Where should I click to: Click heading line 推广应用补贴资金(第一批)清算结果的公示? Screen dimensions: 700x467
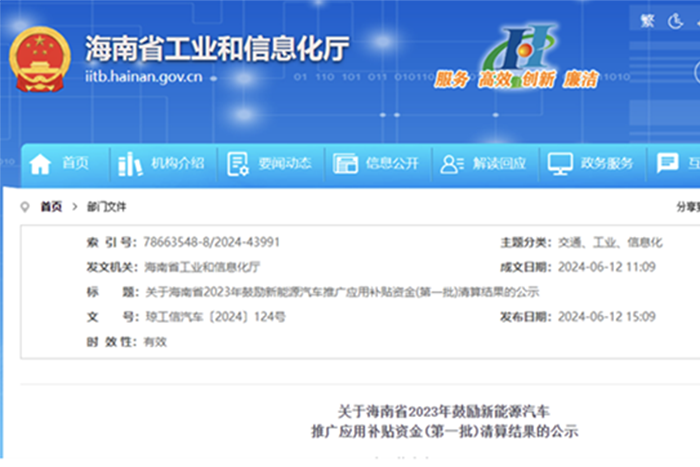tap(445, 431)
